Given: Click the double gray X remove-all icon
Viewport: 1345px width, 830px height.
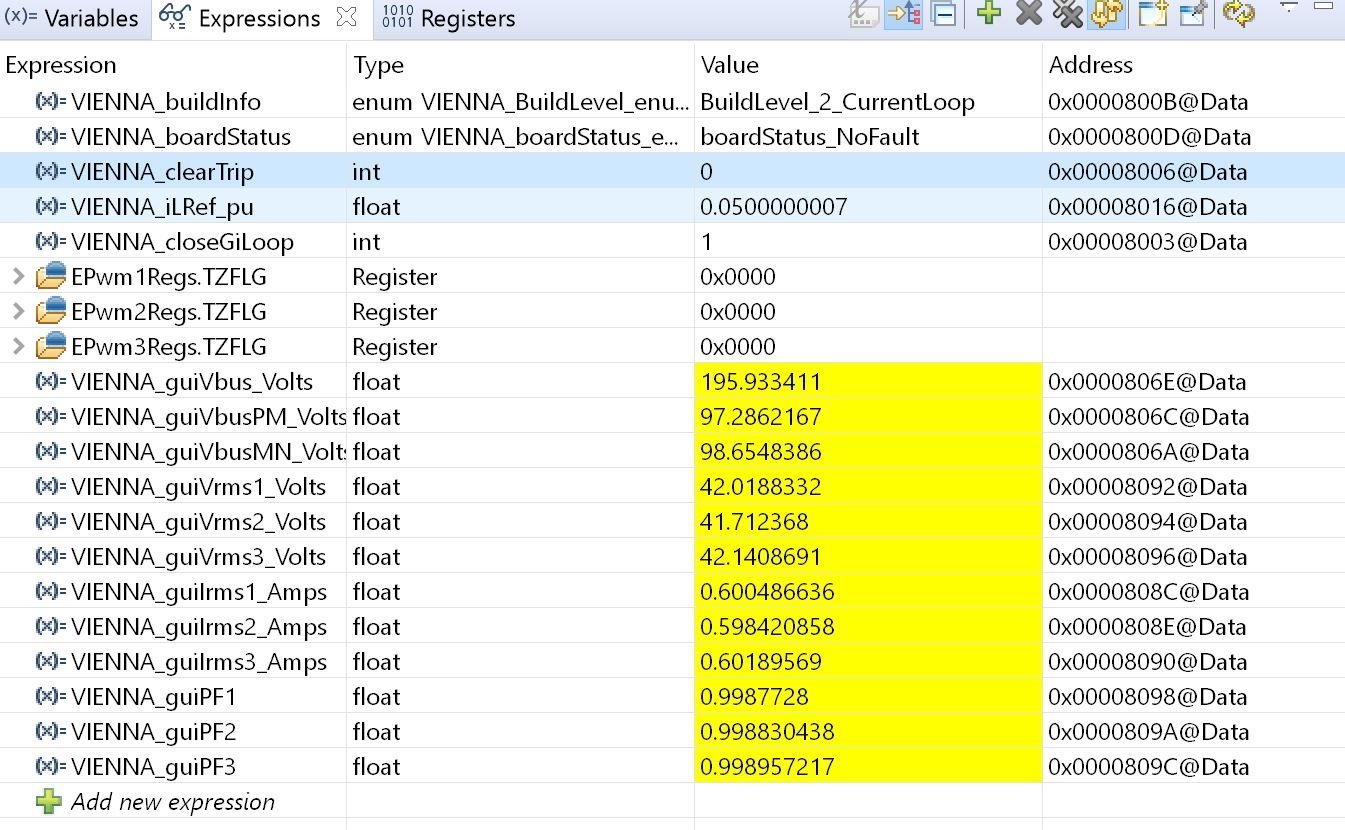Looking at the screenshot, I should coord(1068,14).
